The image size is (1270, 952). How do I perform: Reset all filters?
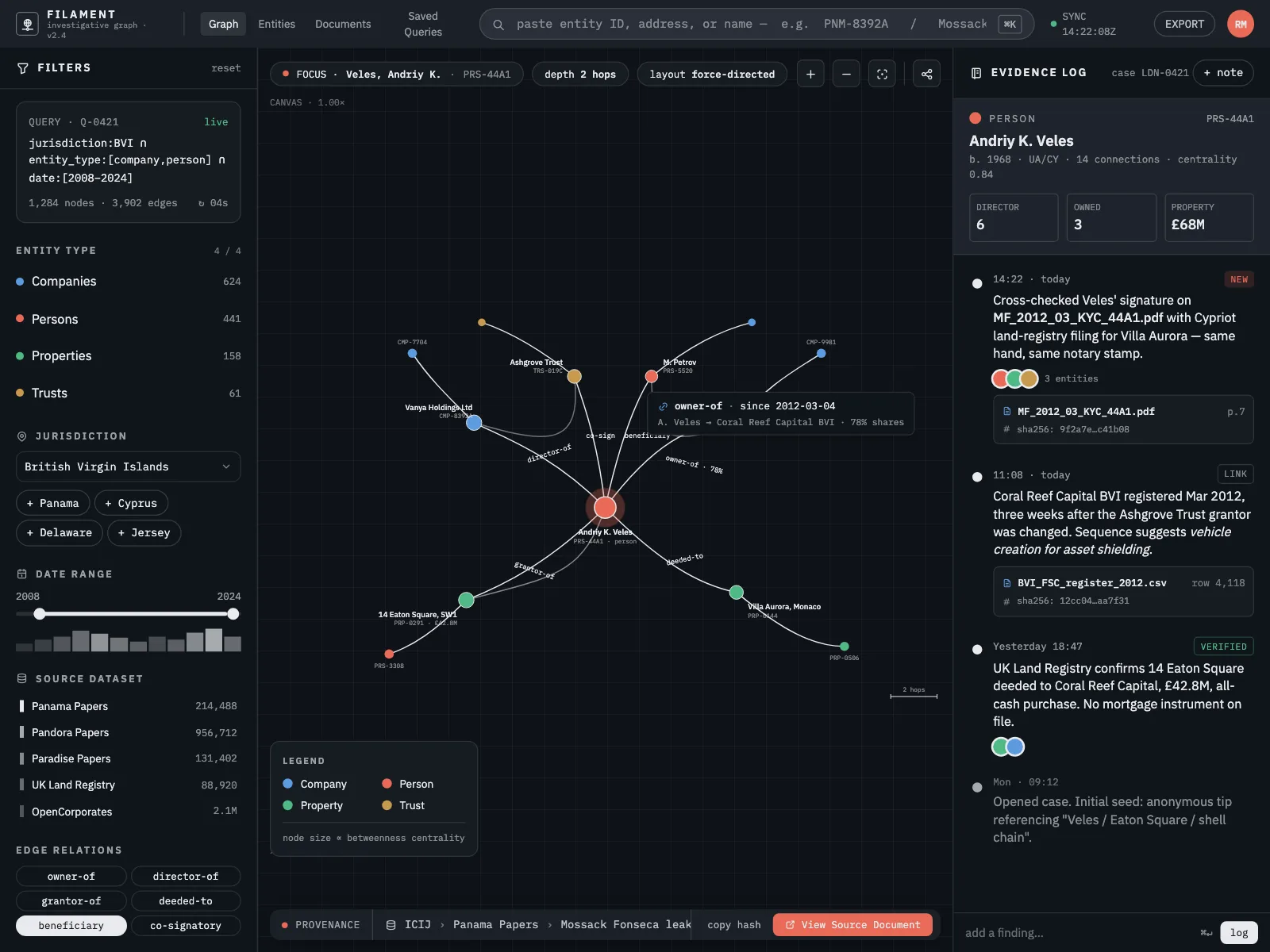(226, 68)
